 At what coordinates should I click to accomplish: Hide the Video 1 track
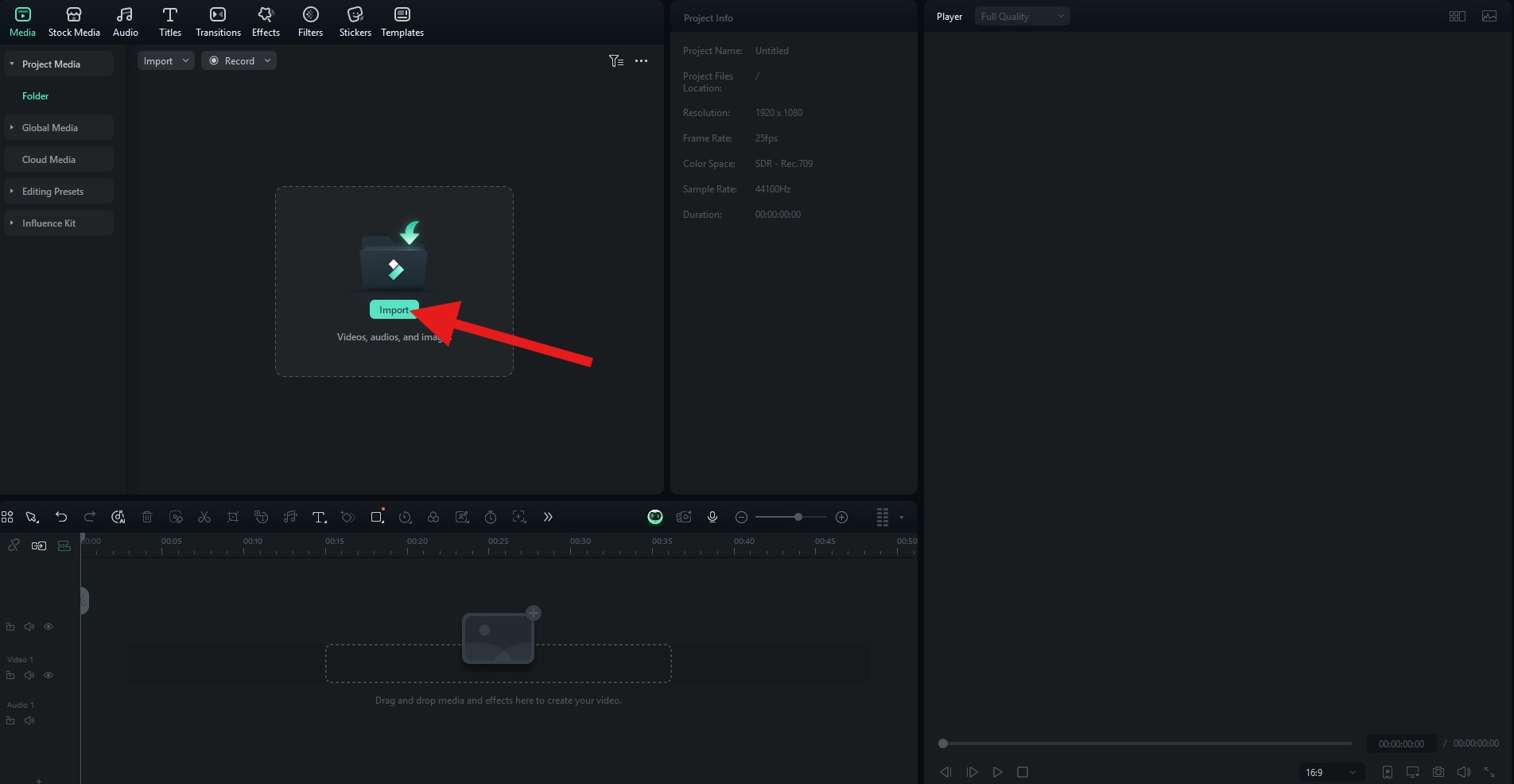tap(49, 675)
